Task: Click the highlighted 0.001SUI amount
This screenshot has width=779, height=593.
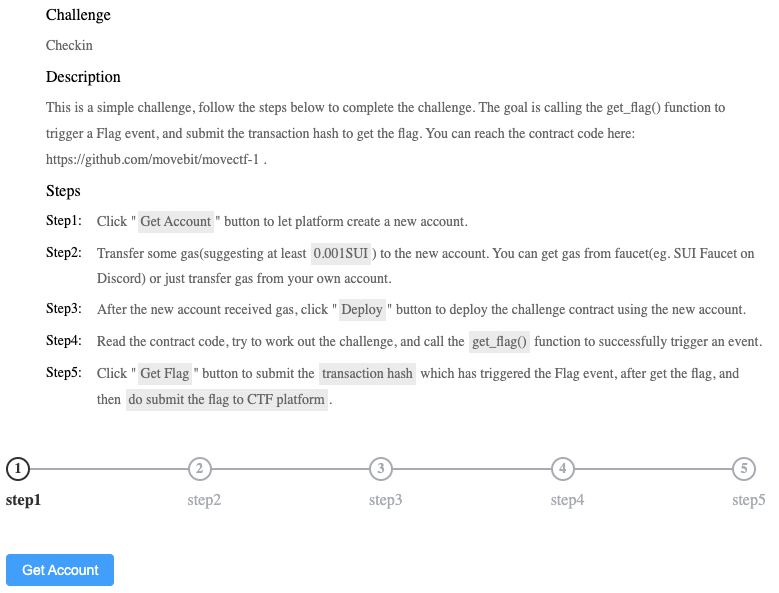Action: 341,253
